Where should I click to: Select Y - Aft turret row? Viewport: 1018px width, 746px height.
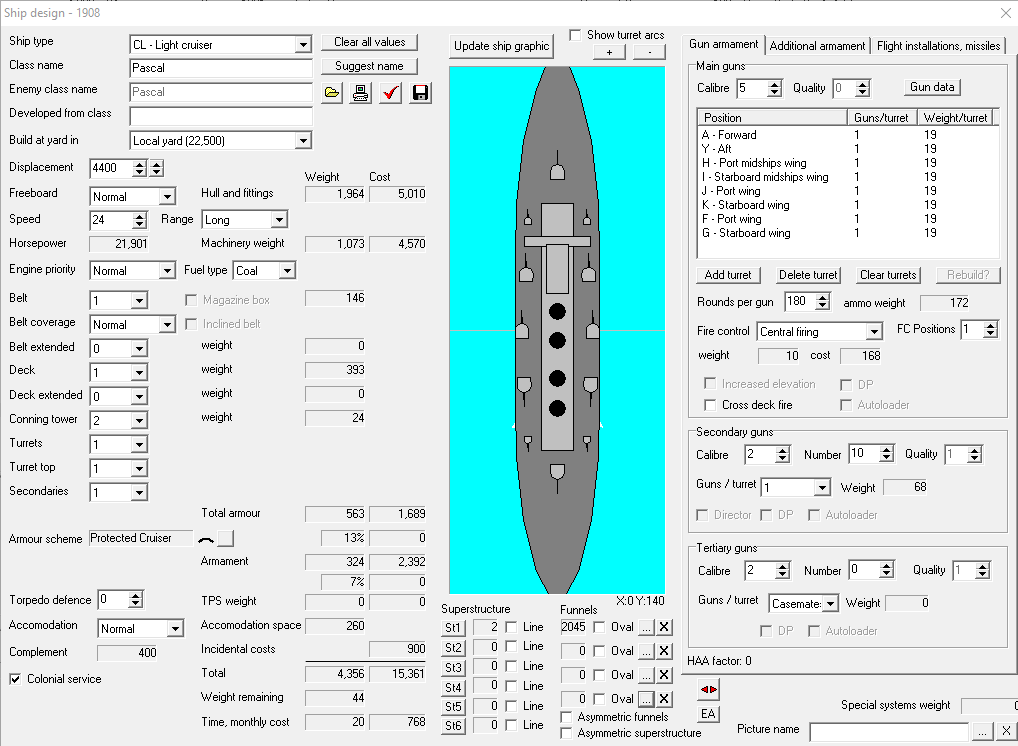tap(847, 149)
